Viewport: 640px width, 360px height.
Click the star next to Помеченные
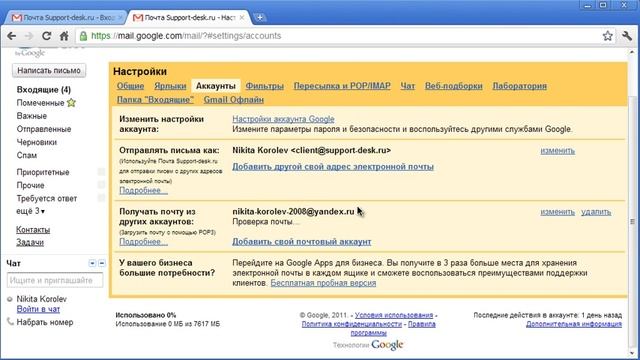tap(71, 103)
